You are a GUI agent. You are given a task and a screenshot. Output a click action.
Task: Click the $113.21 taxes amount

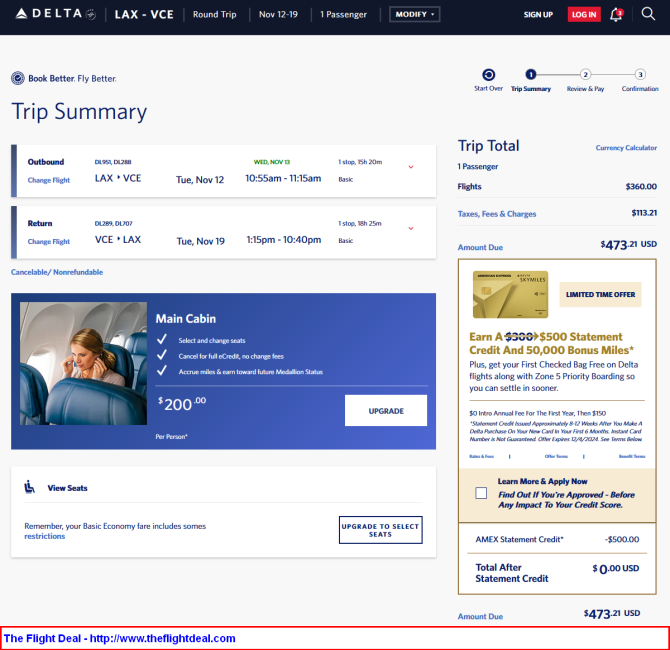(x=644, y=213)
